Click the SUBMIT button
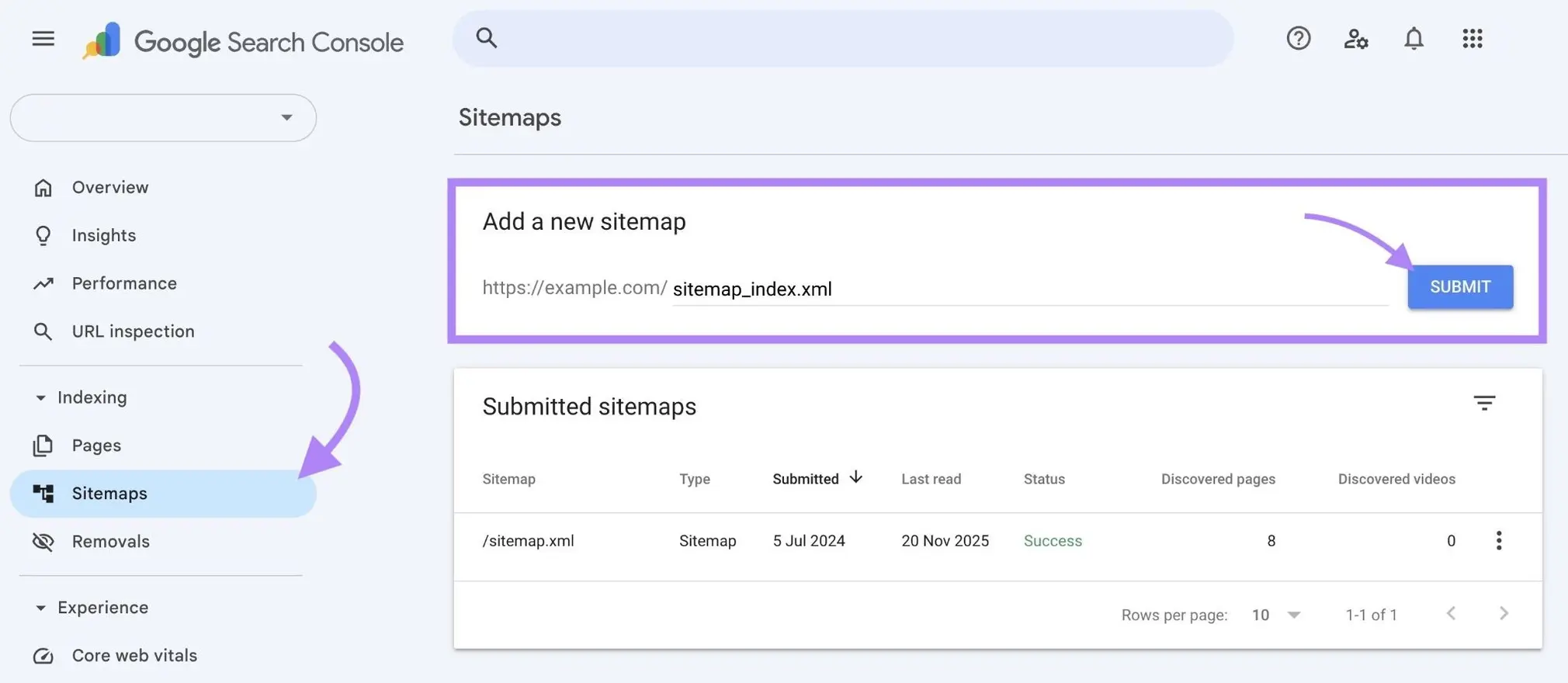Viewport: 1568px width, 683px height. (x=1460, y=287)
